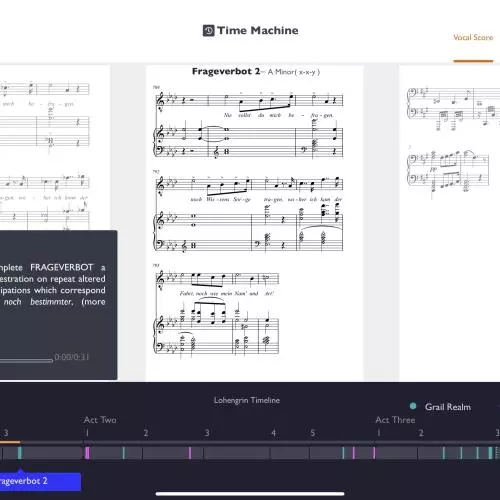Select Act Two scene number 4
Viewport: 500px width, 500px height.
pyautogui.click(x=274, y=433)
